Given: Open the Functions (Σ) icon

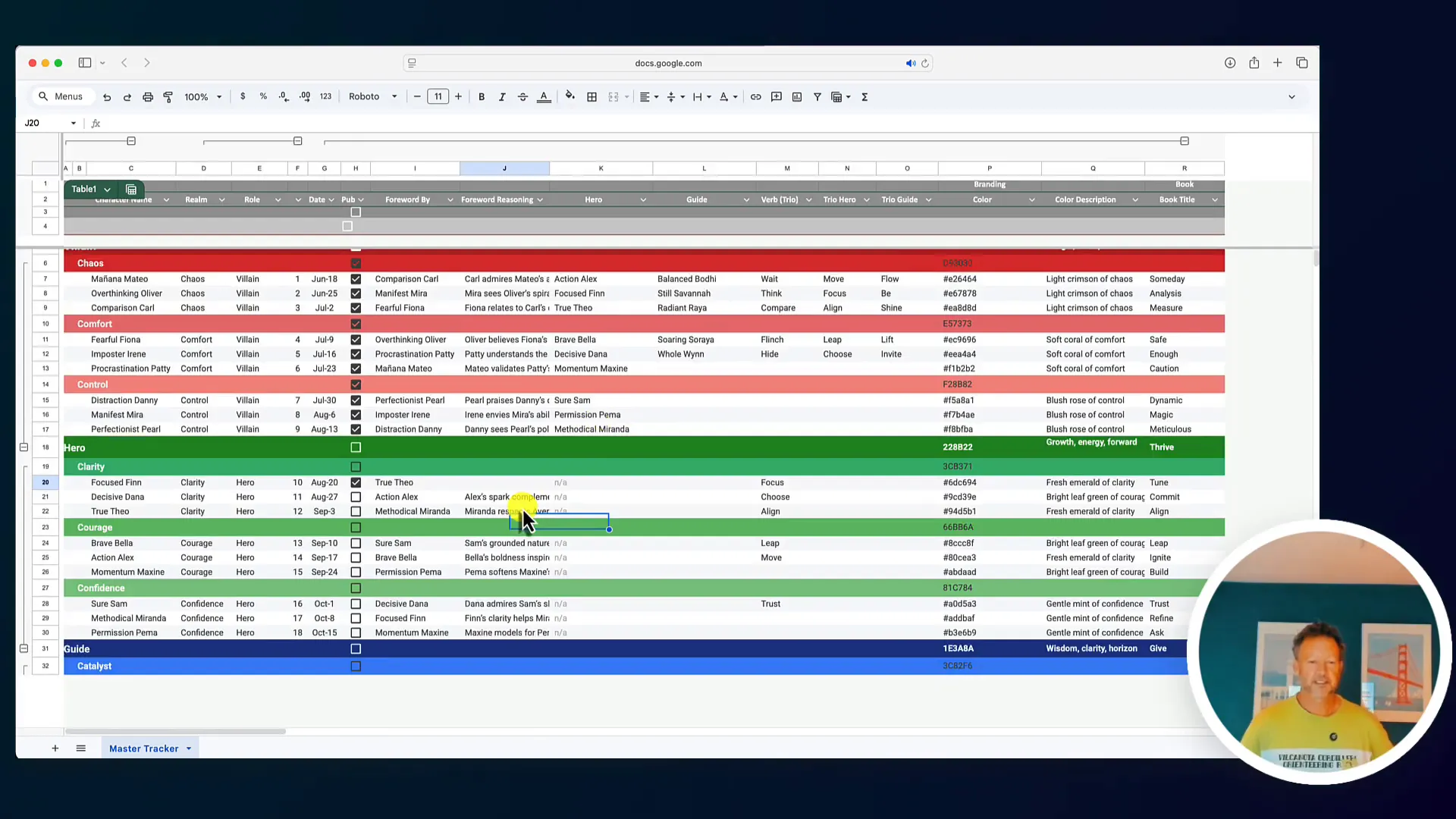Looking at the screenshot, I should click(864, 96).
